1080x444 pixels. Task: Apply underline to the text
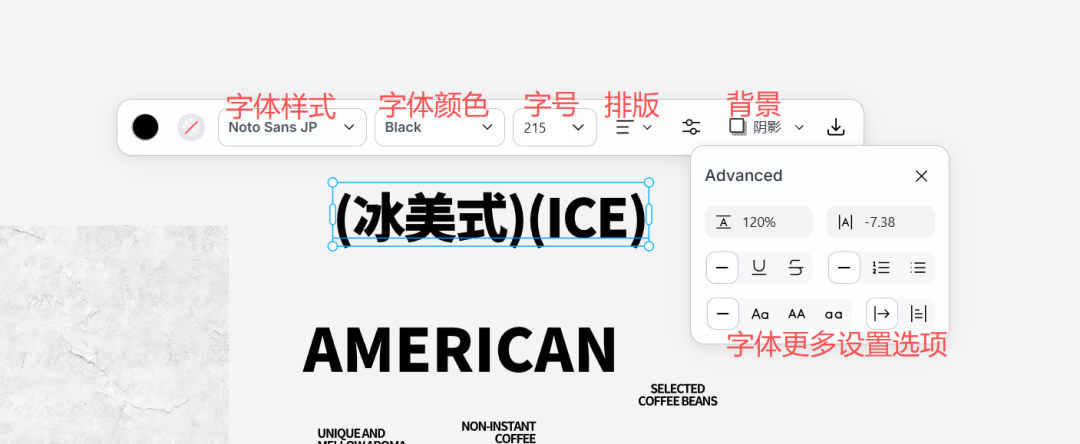coord(759,268)
